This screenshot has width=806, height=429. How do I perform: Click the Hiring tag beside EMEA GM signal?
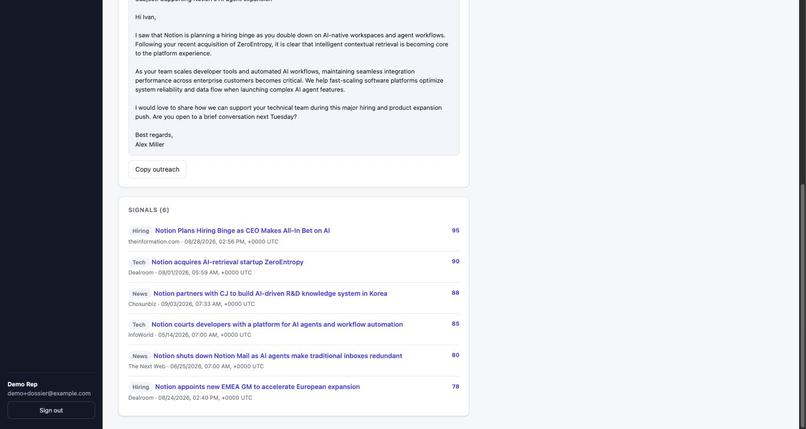click(x=140, y=387)
